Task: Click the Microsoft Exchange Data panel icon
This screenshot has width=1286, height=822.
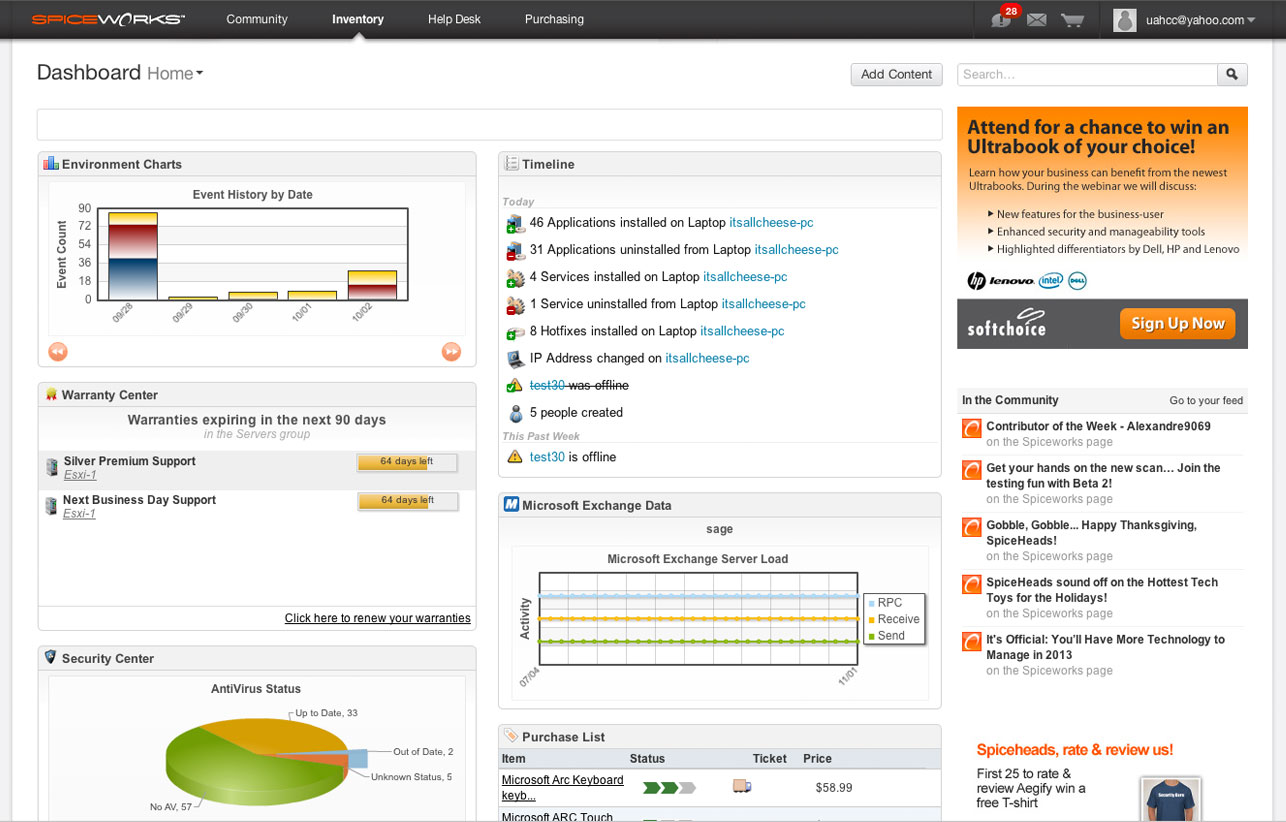Action: point(512,504)
